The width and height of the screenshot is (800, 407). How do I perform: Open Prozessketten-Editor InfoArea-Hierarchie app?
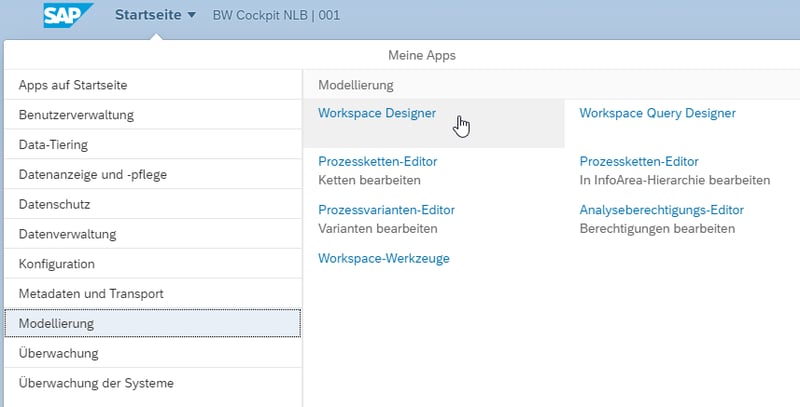pyautogui.click(x=639, y=162)
